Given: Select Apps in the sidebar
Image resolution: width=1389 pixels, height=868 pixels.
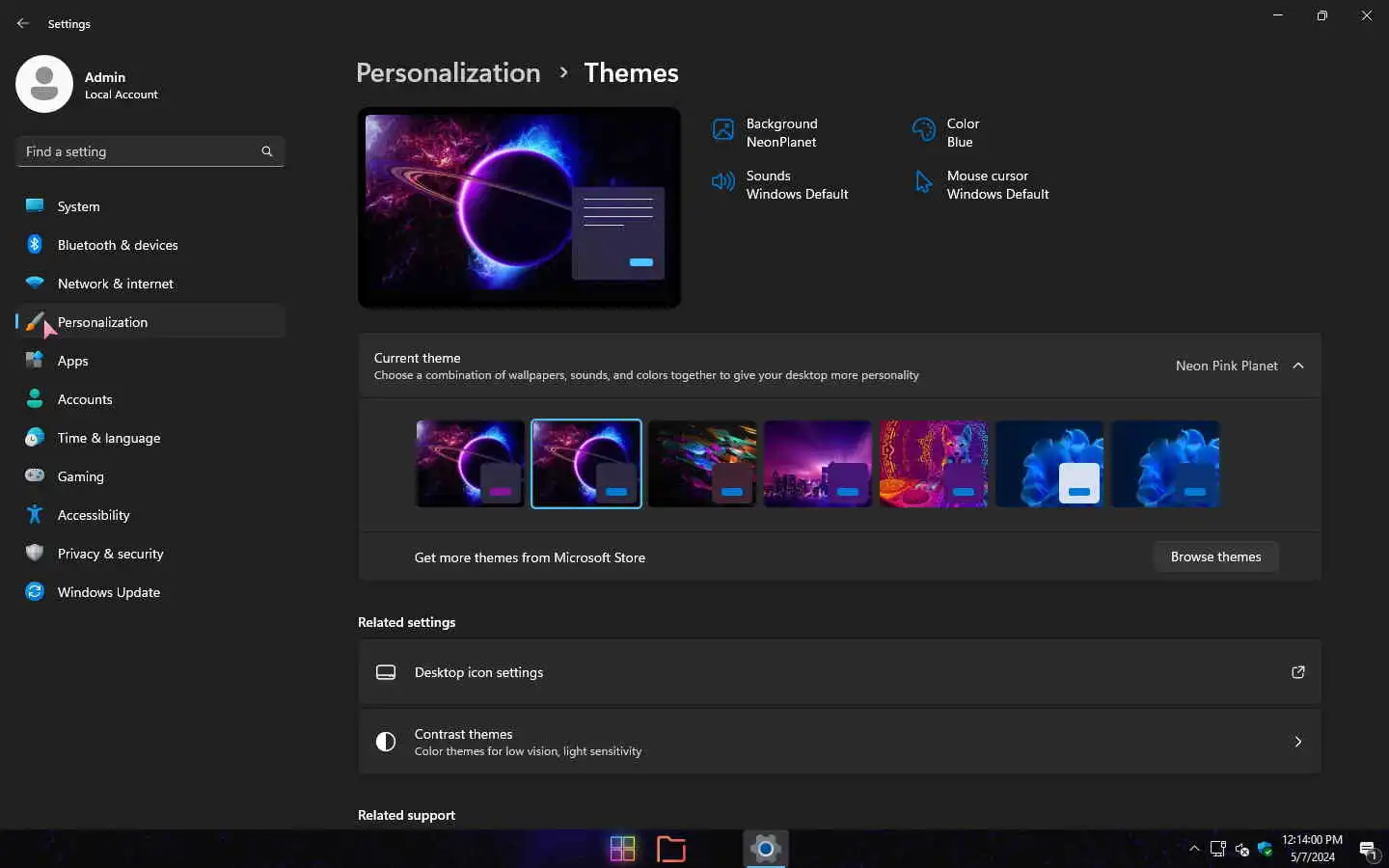Looking at the screenshot, I should (150, 360).
